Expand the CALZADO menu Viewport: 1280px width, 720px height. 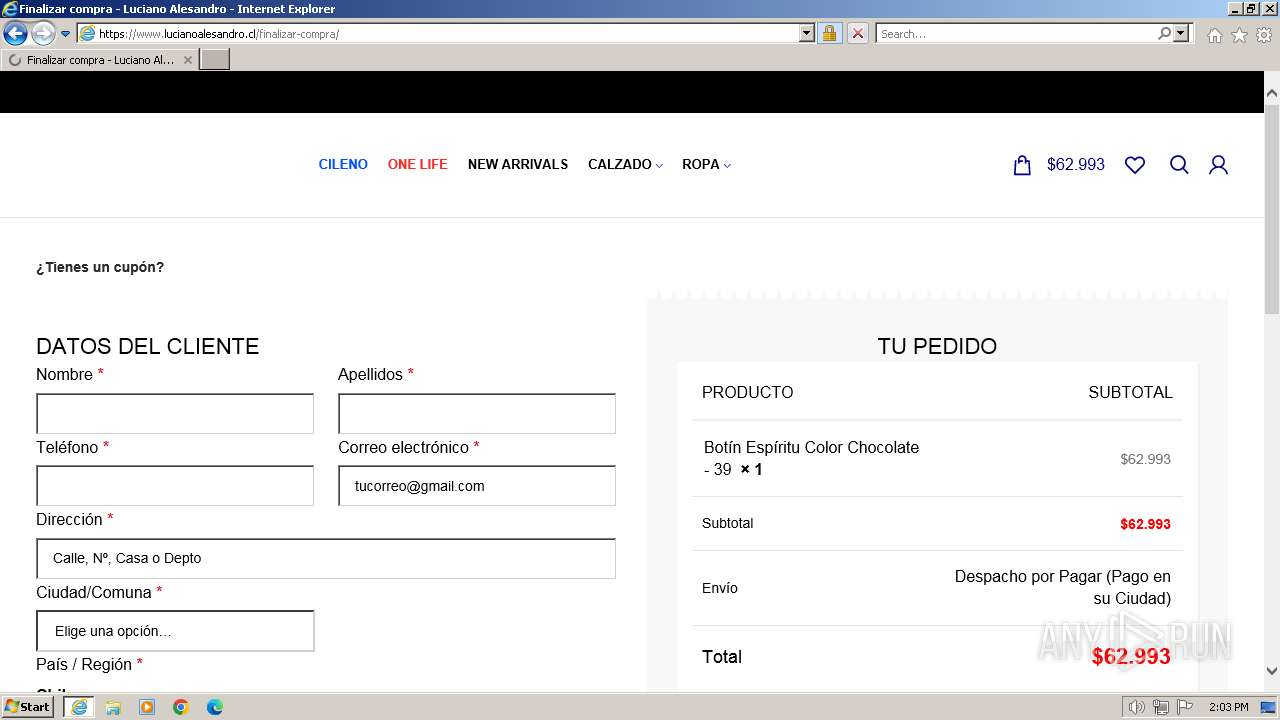click(x=625, y=165)
